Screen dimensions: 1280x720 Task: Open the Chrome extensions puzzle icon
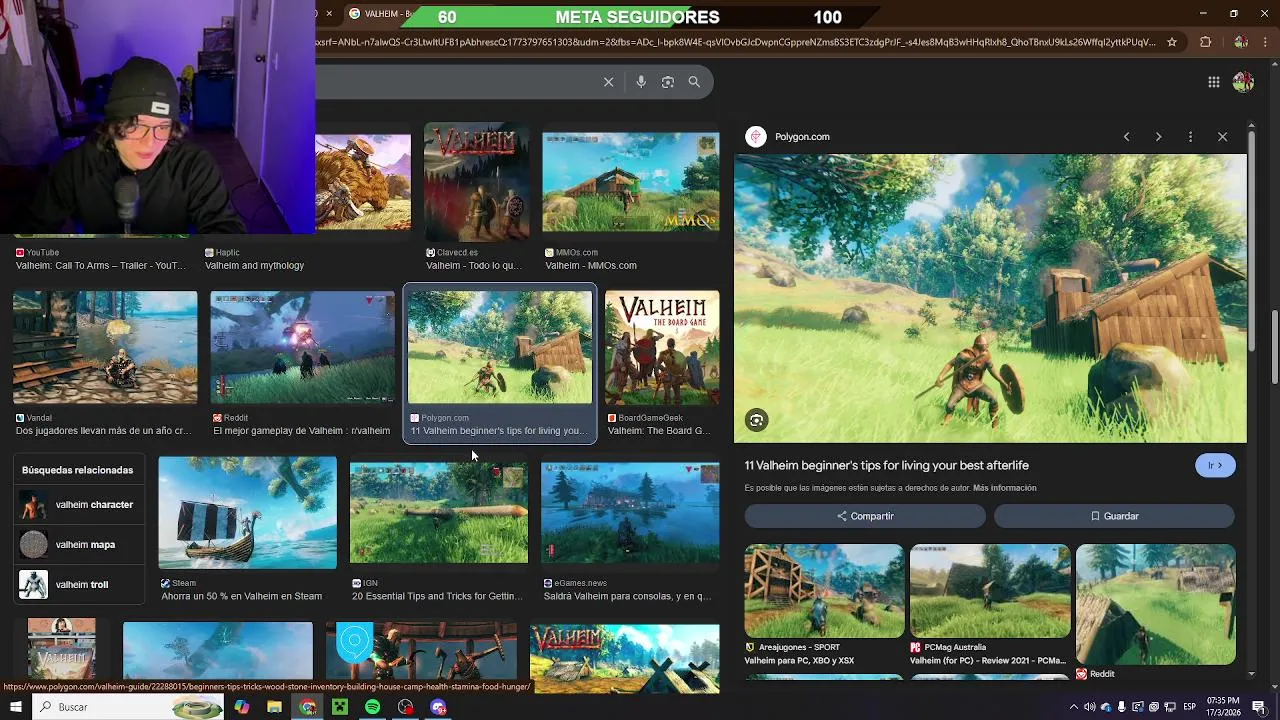coord(1205,42)
